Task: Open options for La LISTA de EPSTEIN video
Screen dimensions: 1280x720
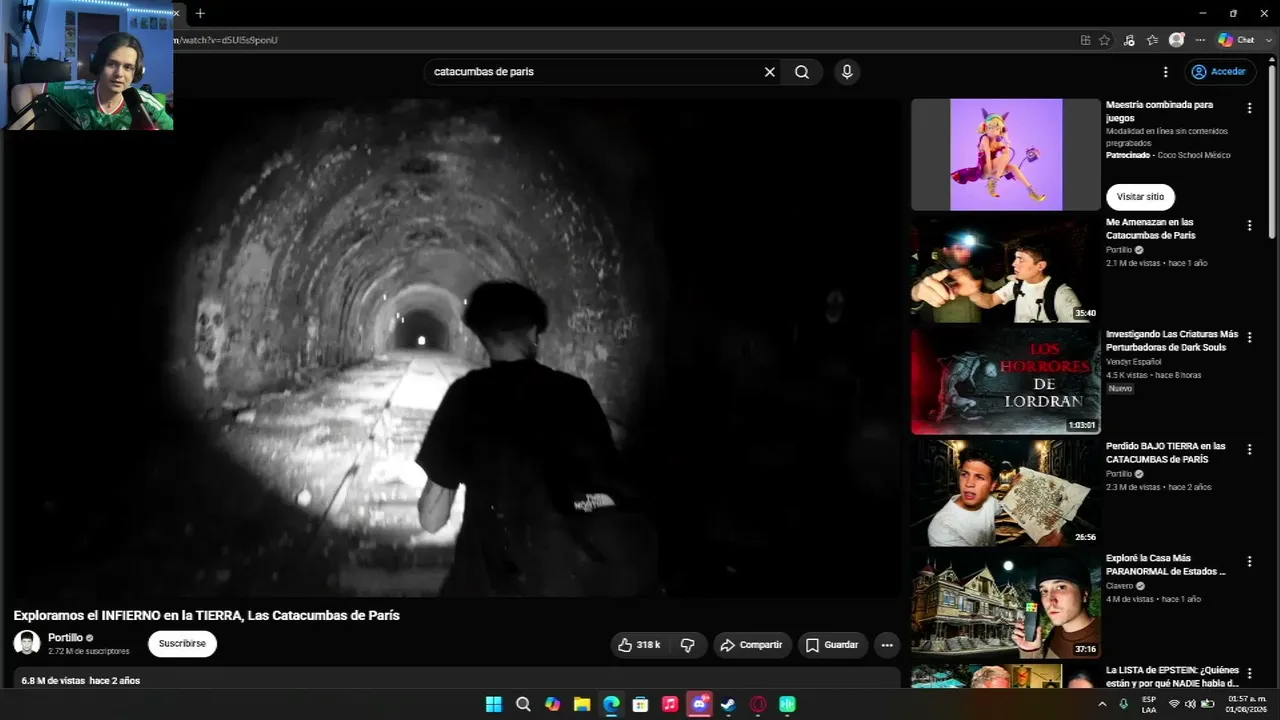Action: pyautogui.click(x=1249, y=674)
